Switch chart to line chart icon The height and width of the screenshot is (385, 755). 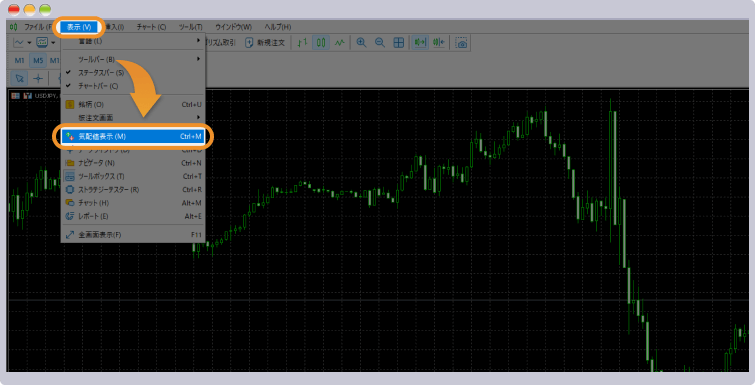(x=340, y=43)
